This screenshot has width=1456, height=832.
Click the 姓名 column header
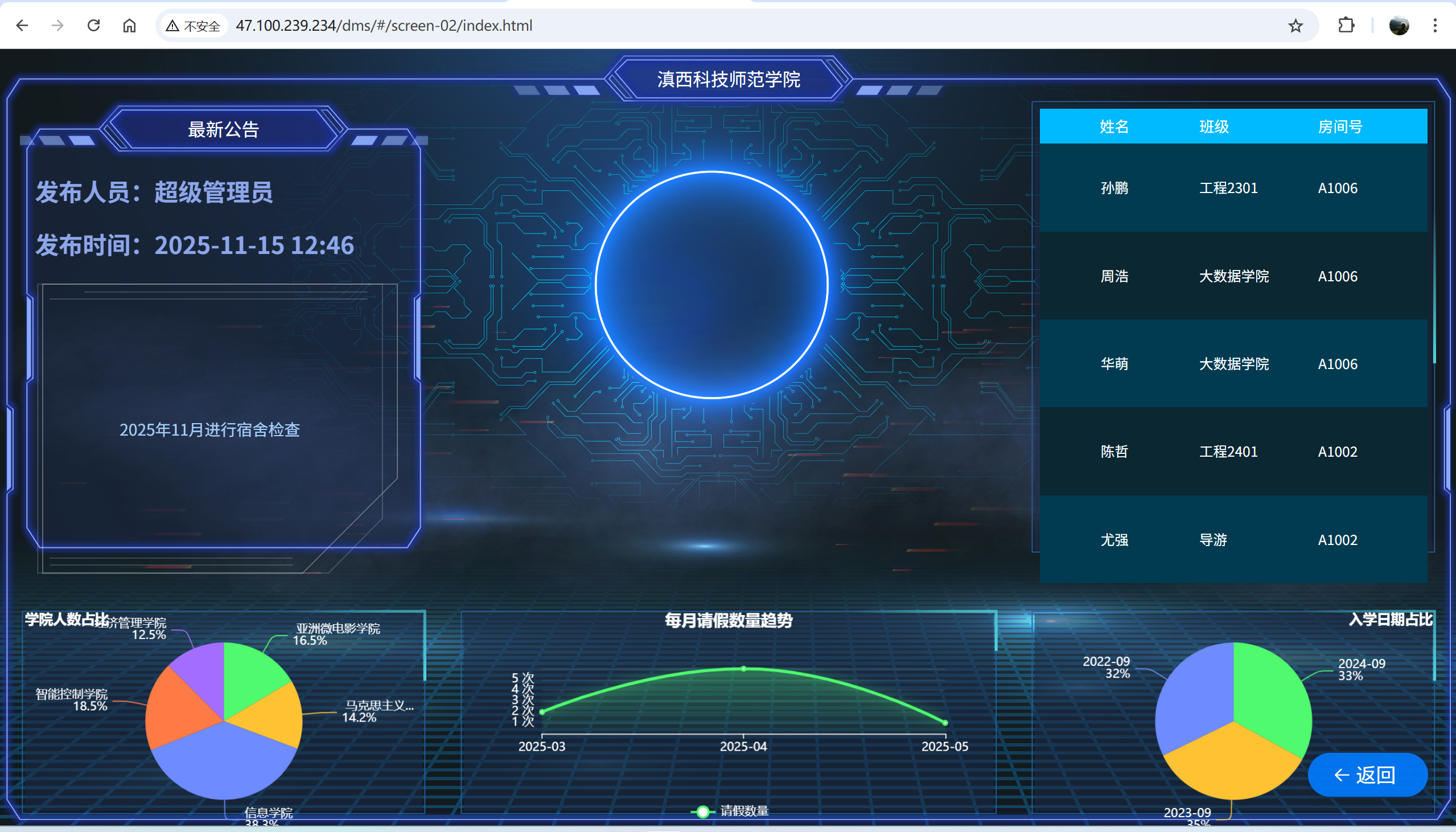point(1114,126)
